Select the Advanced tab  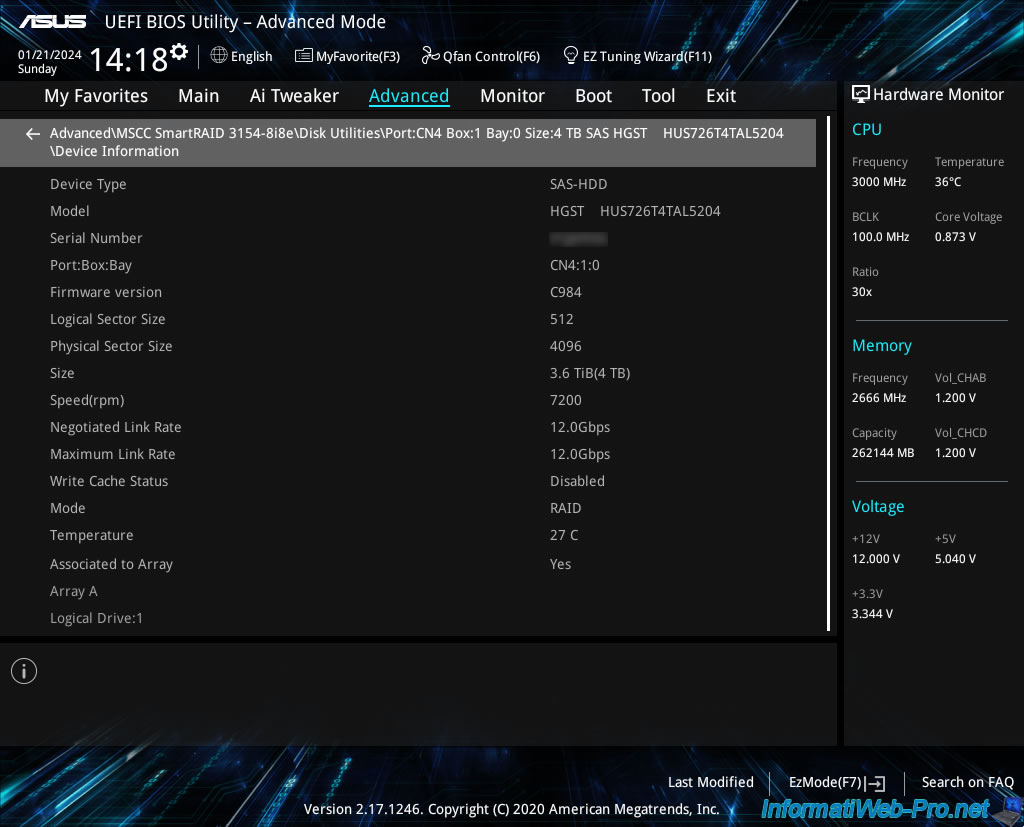pyautogui.click(x=409, y=96)
